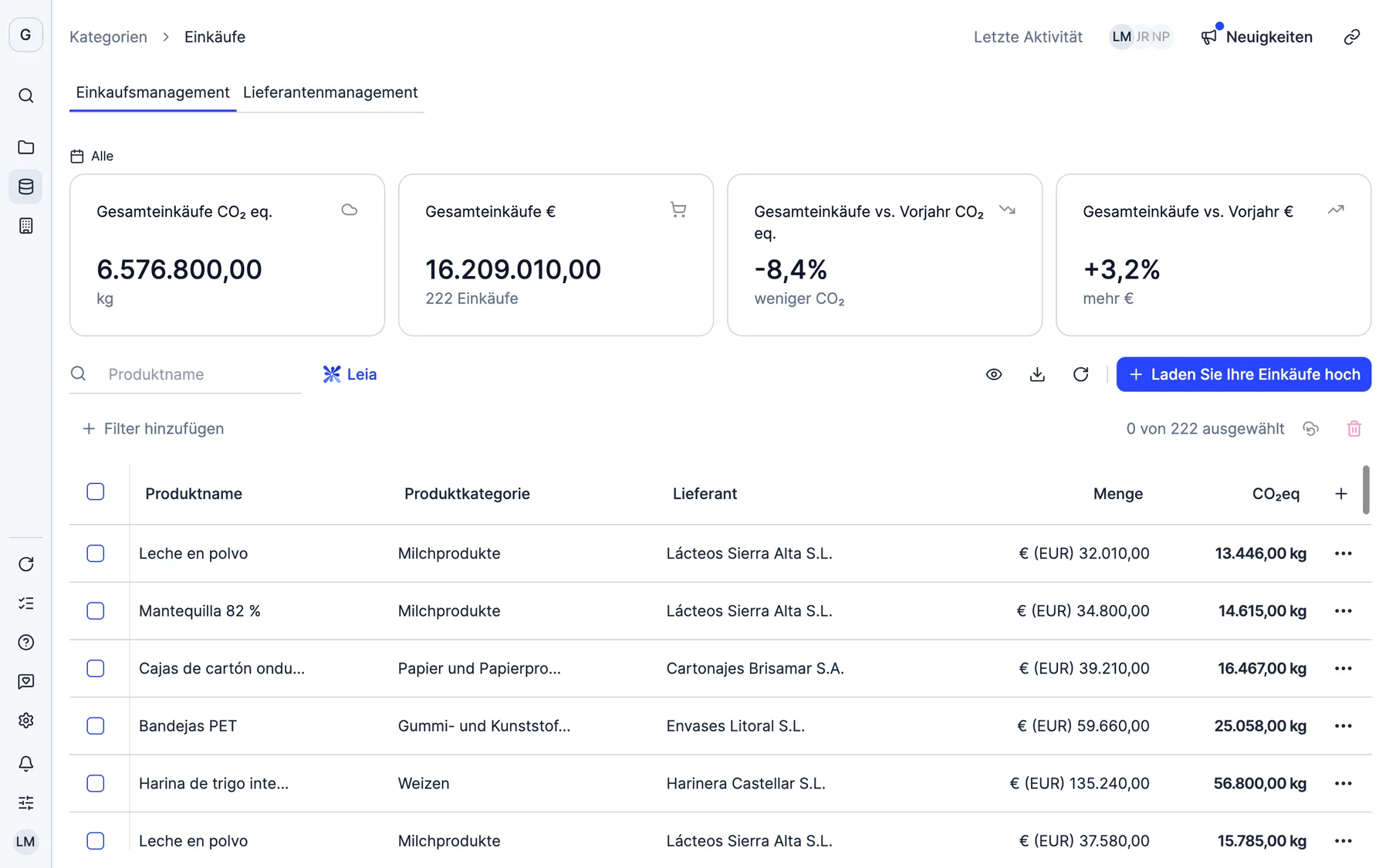Click the link icon beside the selection count
This screenshot has width=1389, height=868.
1310,429
